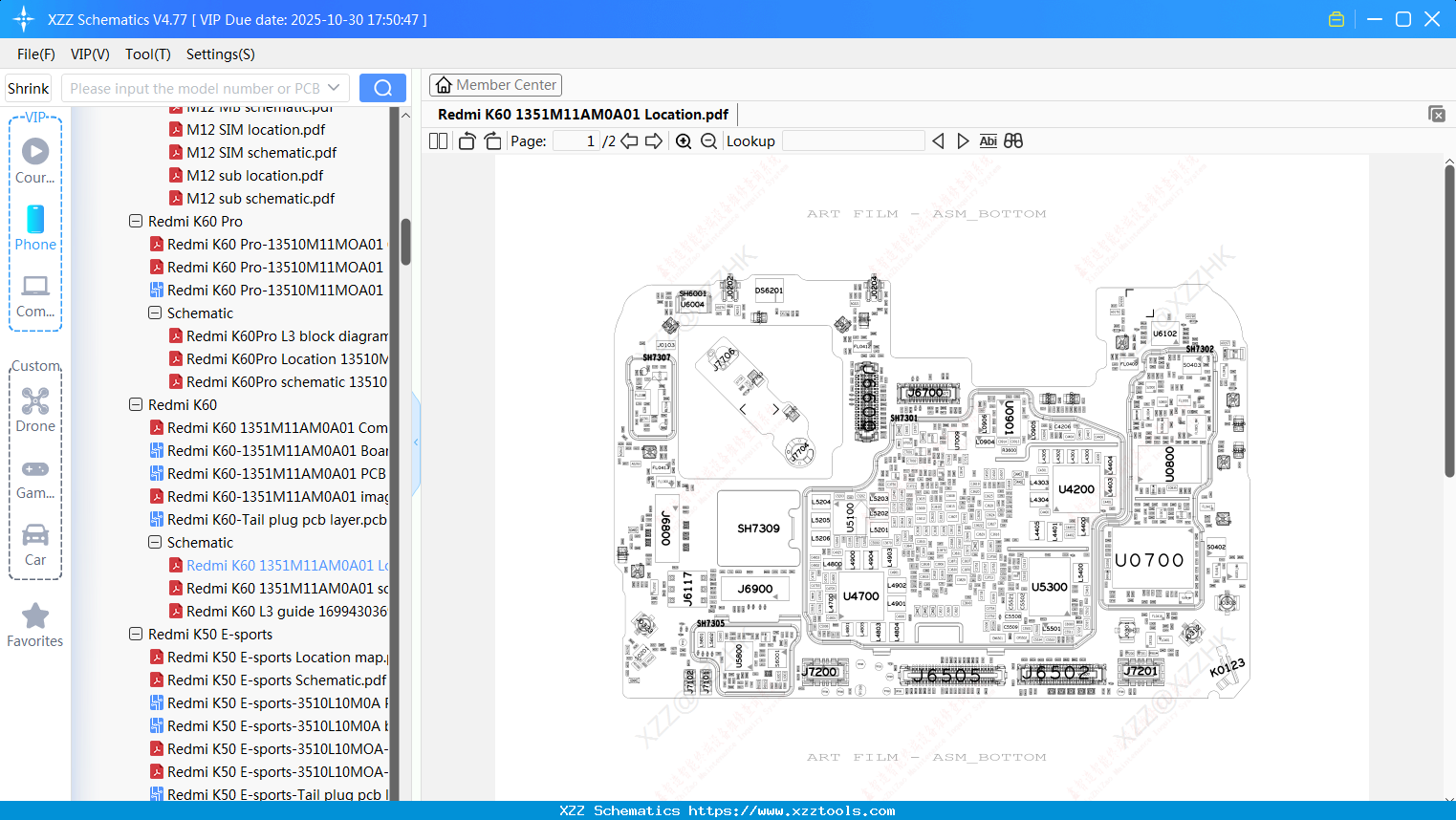Collapse the Redmi K50 E-sports node
1456x820 pixels.
tap(135, 634)
